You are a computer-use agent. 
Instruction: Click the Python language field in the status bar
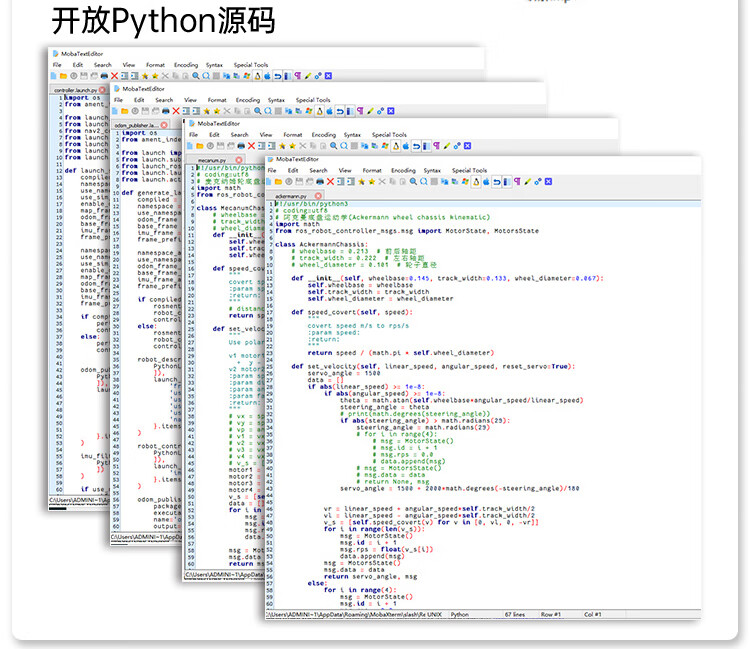pos(460,614)
